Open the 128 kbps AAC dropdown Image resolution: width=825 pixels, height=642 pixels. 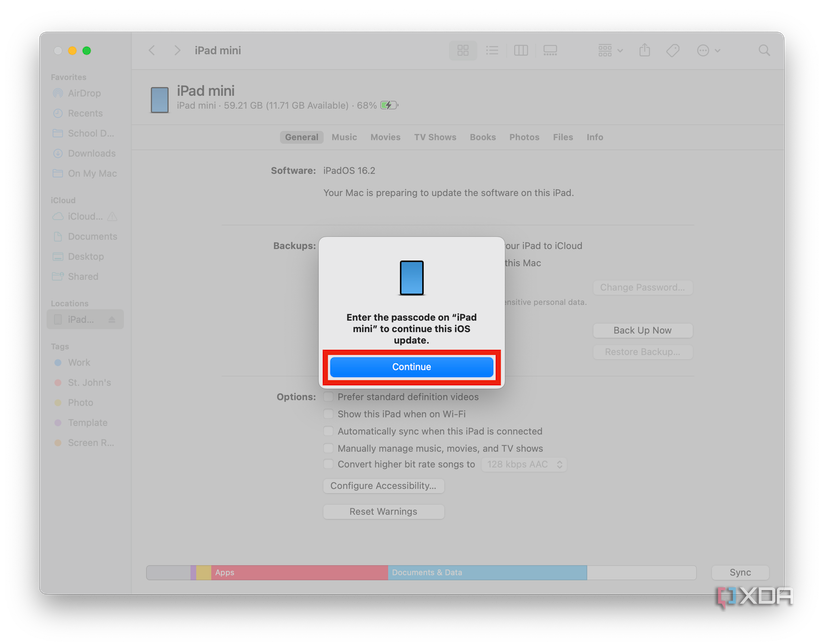pyautogui.click(x=524, y=465)
